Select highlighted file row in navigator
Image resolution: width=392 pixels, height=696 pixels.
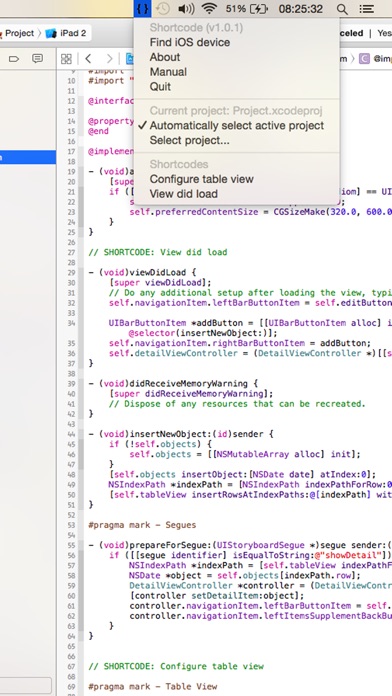pos(28,157)
